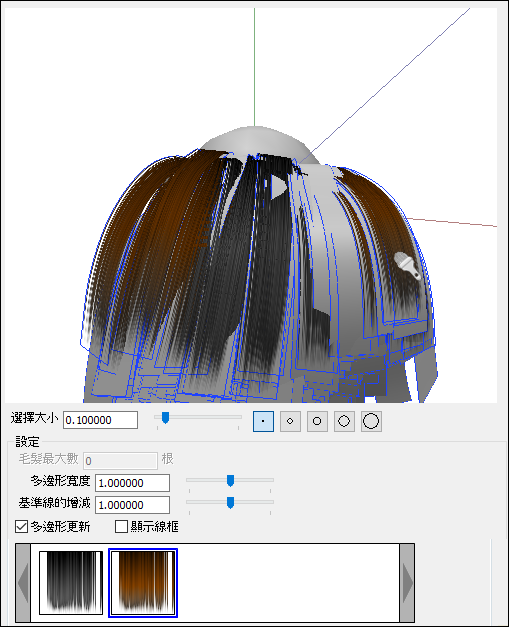Image resolution: width=509 pixels, height=627 pixels.
Task: Select the small diamond brush size
Action: 290,421
